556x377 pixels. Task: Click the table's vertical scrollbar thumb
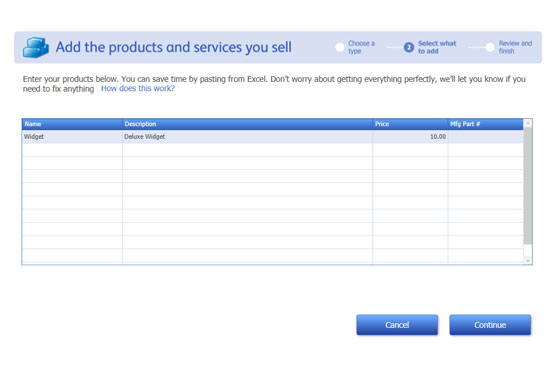coord(528,186)
